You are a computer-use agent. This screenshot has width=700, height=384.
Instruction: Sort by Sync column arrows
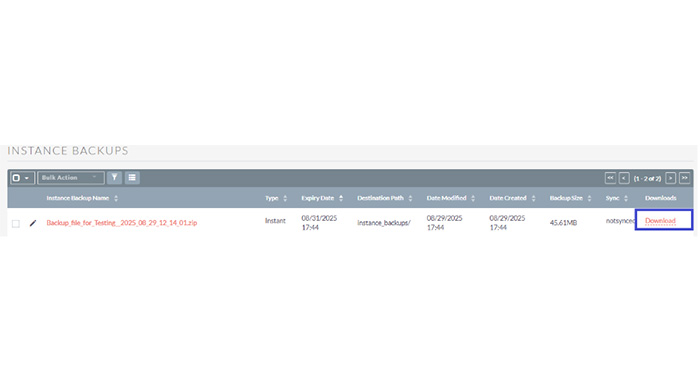(626, 198)
